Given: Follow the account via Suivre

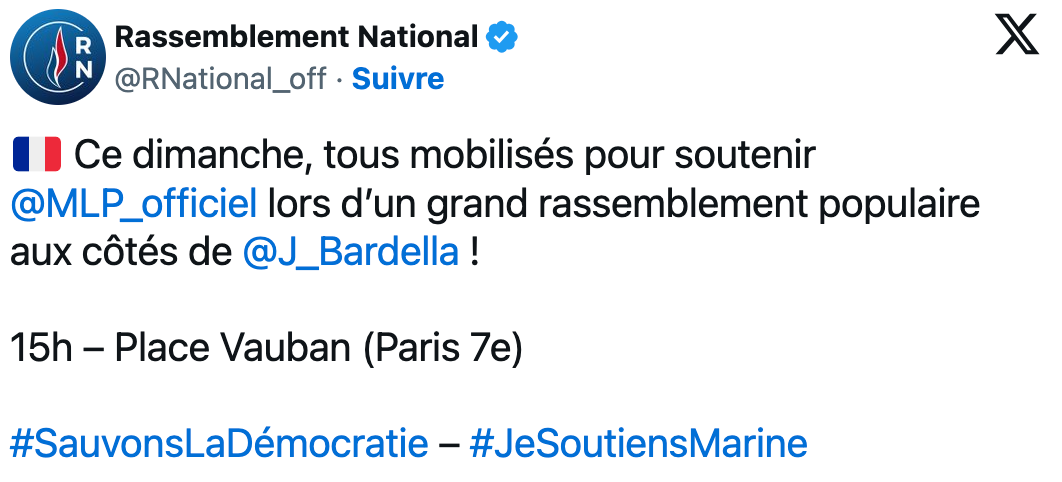Looking at the screenshot, I should coord(398,79).
